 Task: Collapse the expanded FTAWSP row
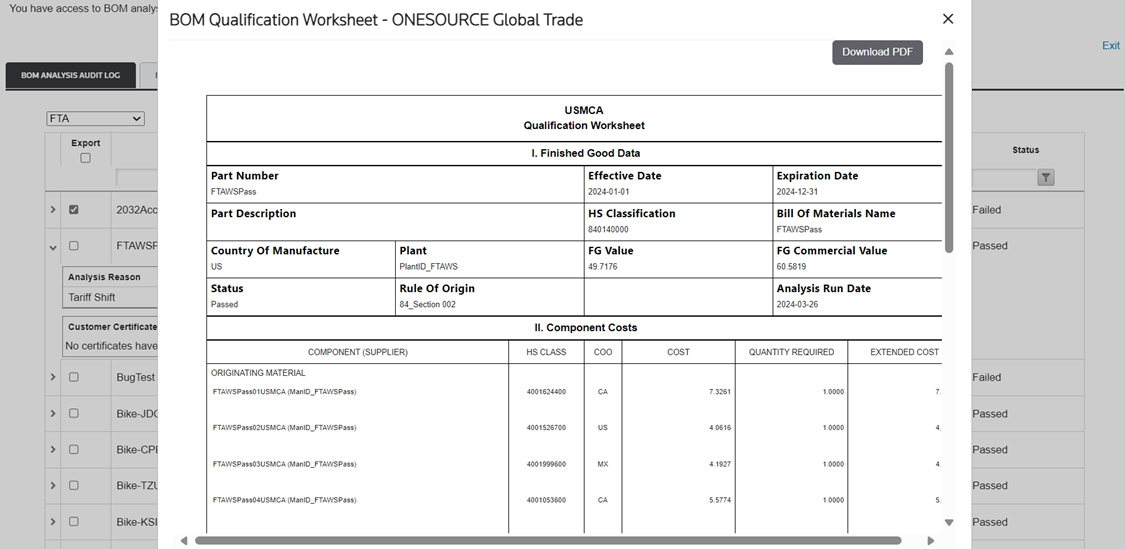tap(53, 246)
